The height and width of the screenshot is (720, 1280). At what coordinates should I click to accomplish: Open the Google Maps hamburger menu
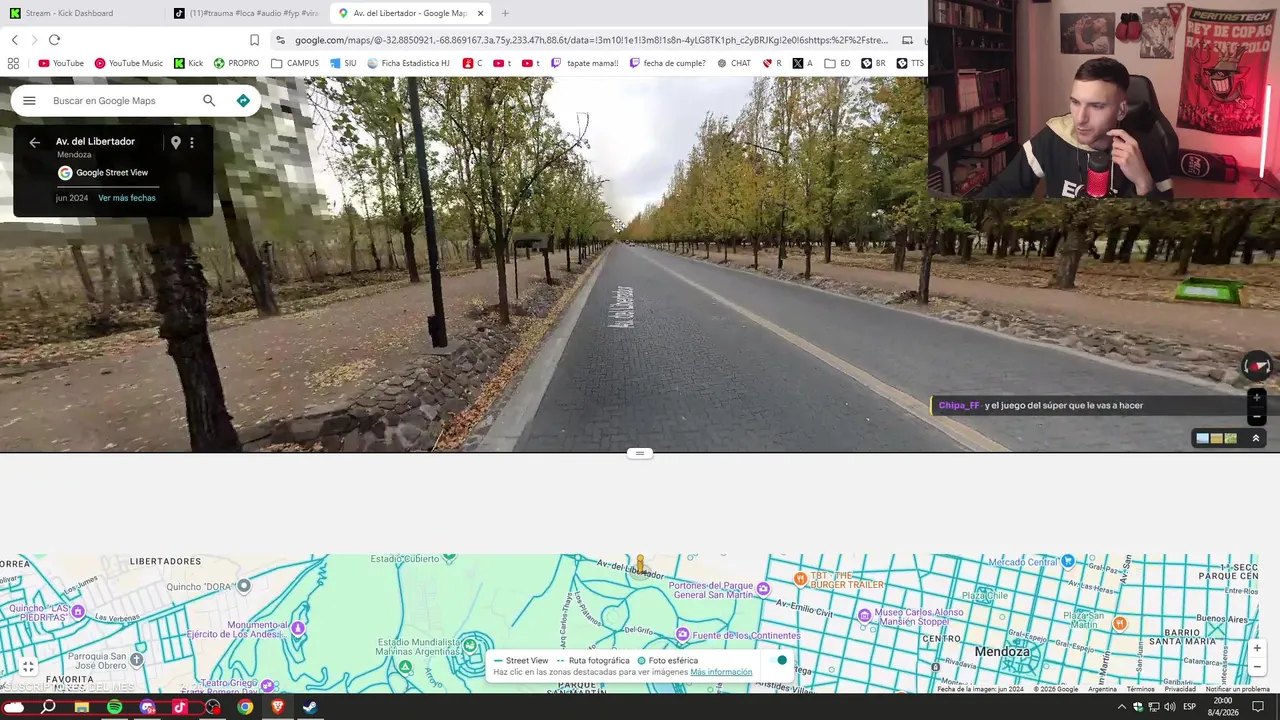click(x=29, y=101)
